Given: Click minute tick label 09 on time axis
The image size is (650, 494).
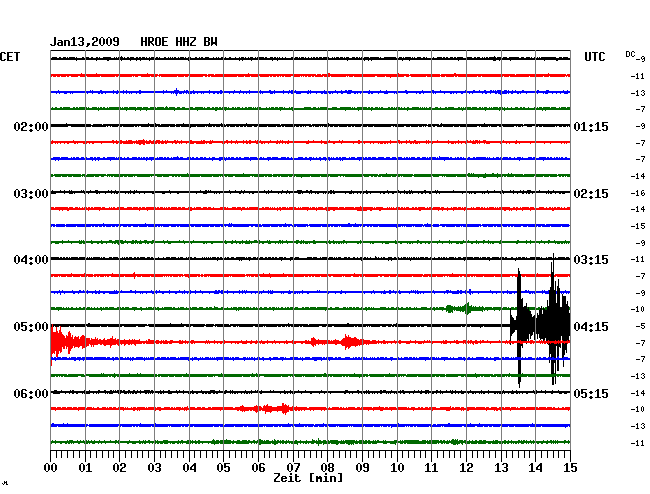Looking at the screenshot, I should point(362,467).
